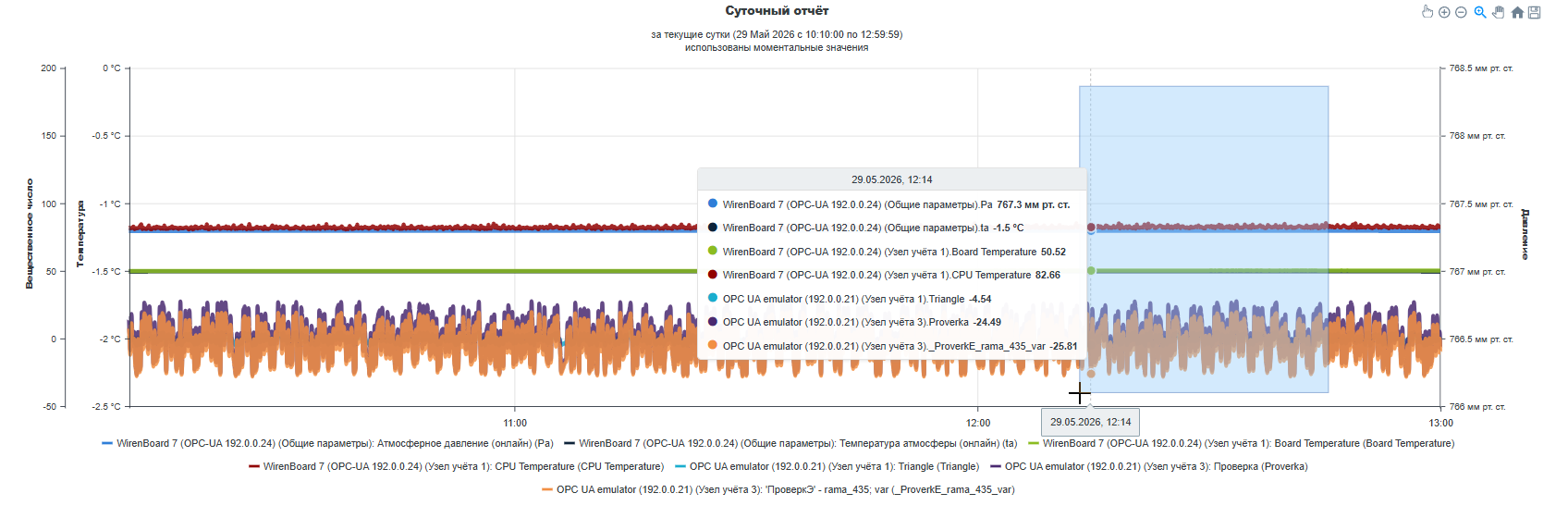Click the Температура axis title
Image resolution: width=1568 pixels, height=518 pixels.
point(80,234)
